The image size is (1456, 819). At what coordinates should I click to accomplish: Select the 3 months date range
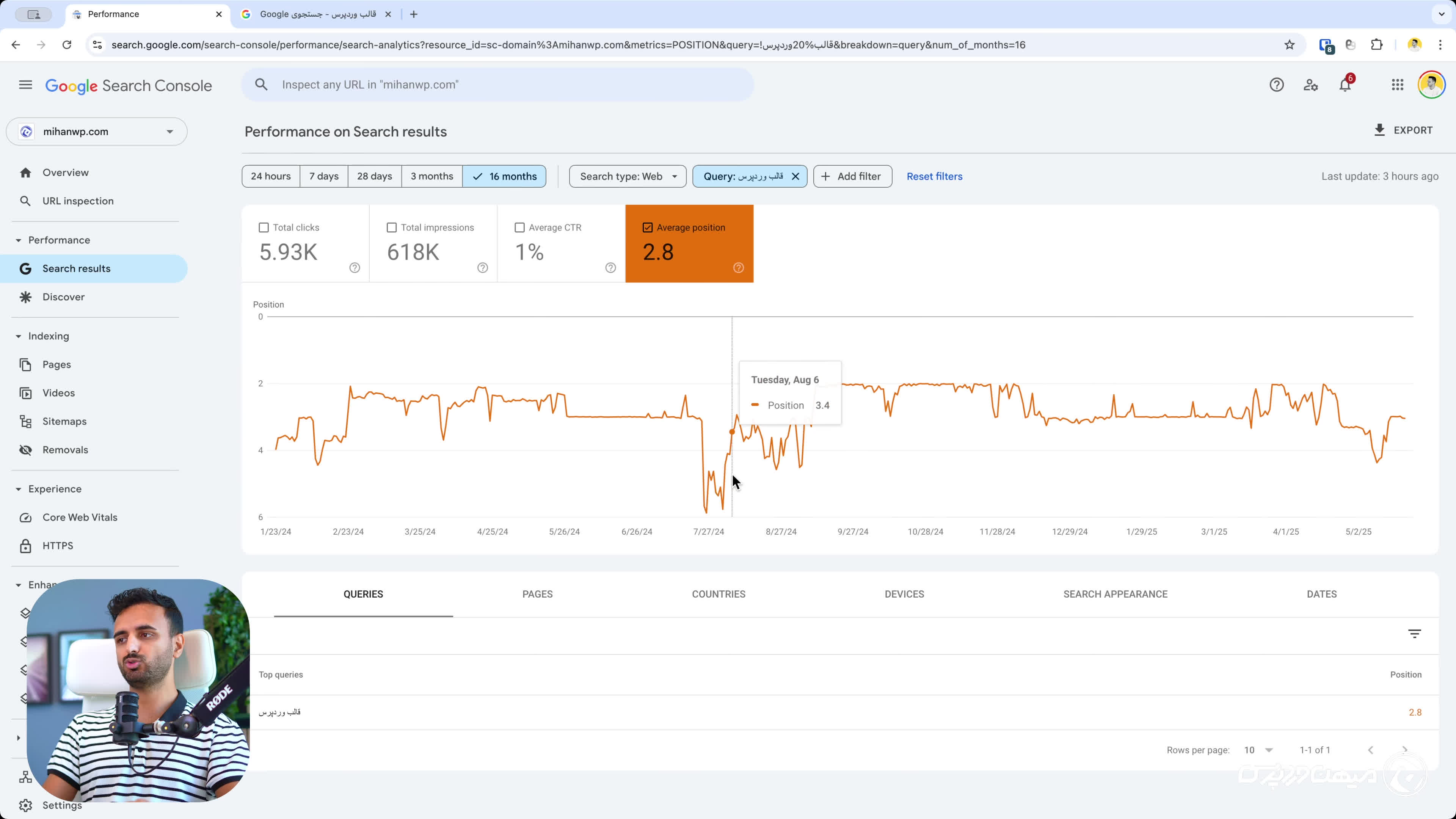tap(432, 176)
